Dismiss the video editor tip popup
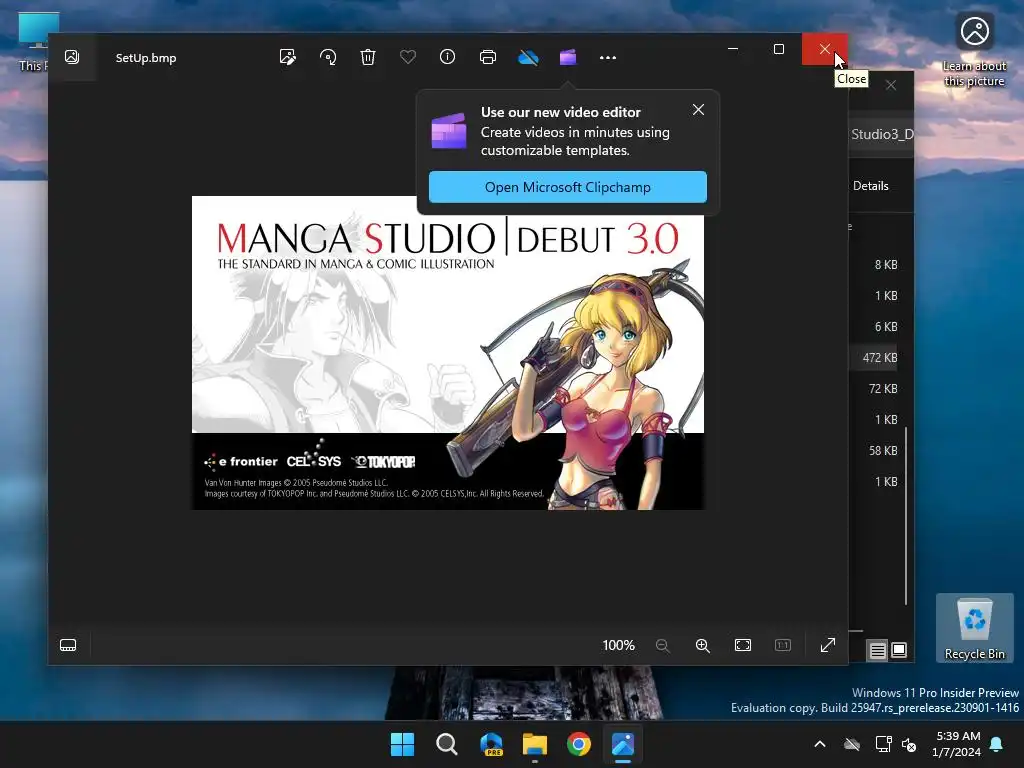1024x768 pixels. tap(698, 110)
